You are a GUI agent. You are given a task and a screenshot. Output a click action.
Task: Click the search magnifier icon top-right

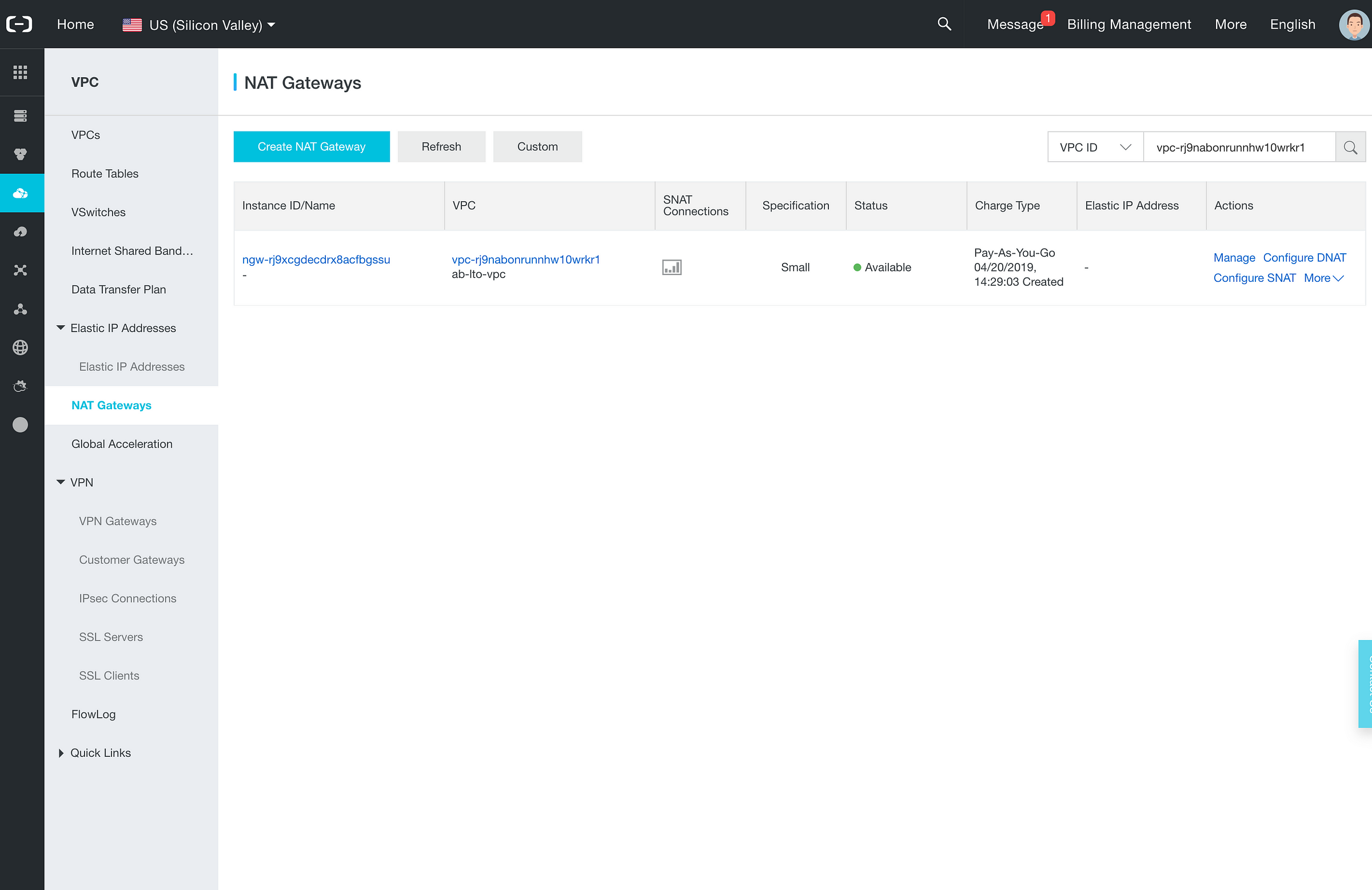coord(943,24)
